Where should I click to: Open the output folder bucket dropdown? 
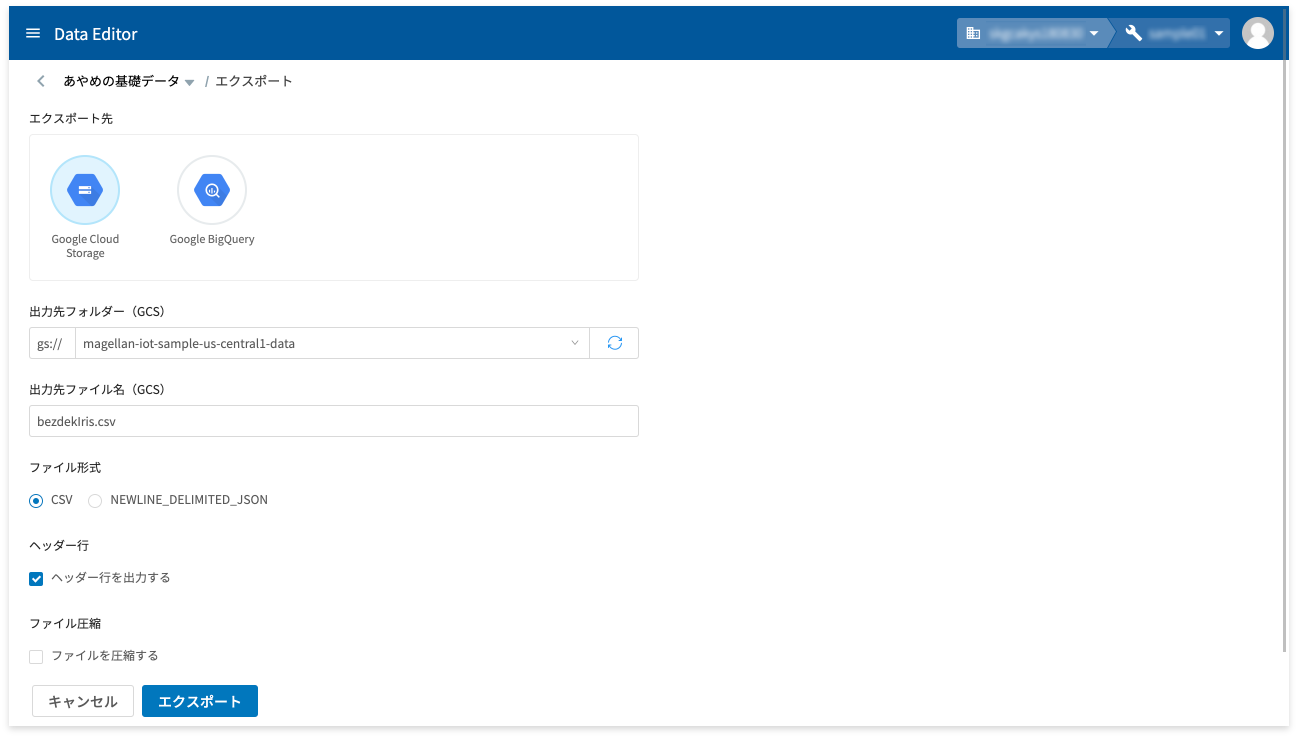pos(333,343)
